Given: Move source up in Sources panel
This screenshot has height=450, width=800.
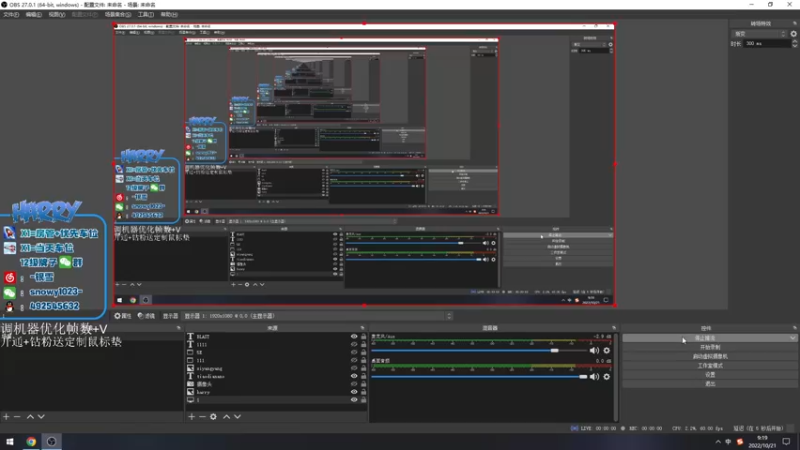Looking at the screenshot, I should tap(227, 416).
